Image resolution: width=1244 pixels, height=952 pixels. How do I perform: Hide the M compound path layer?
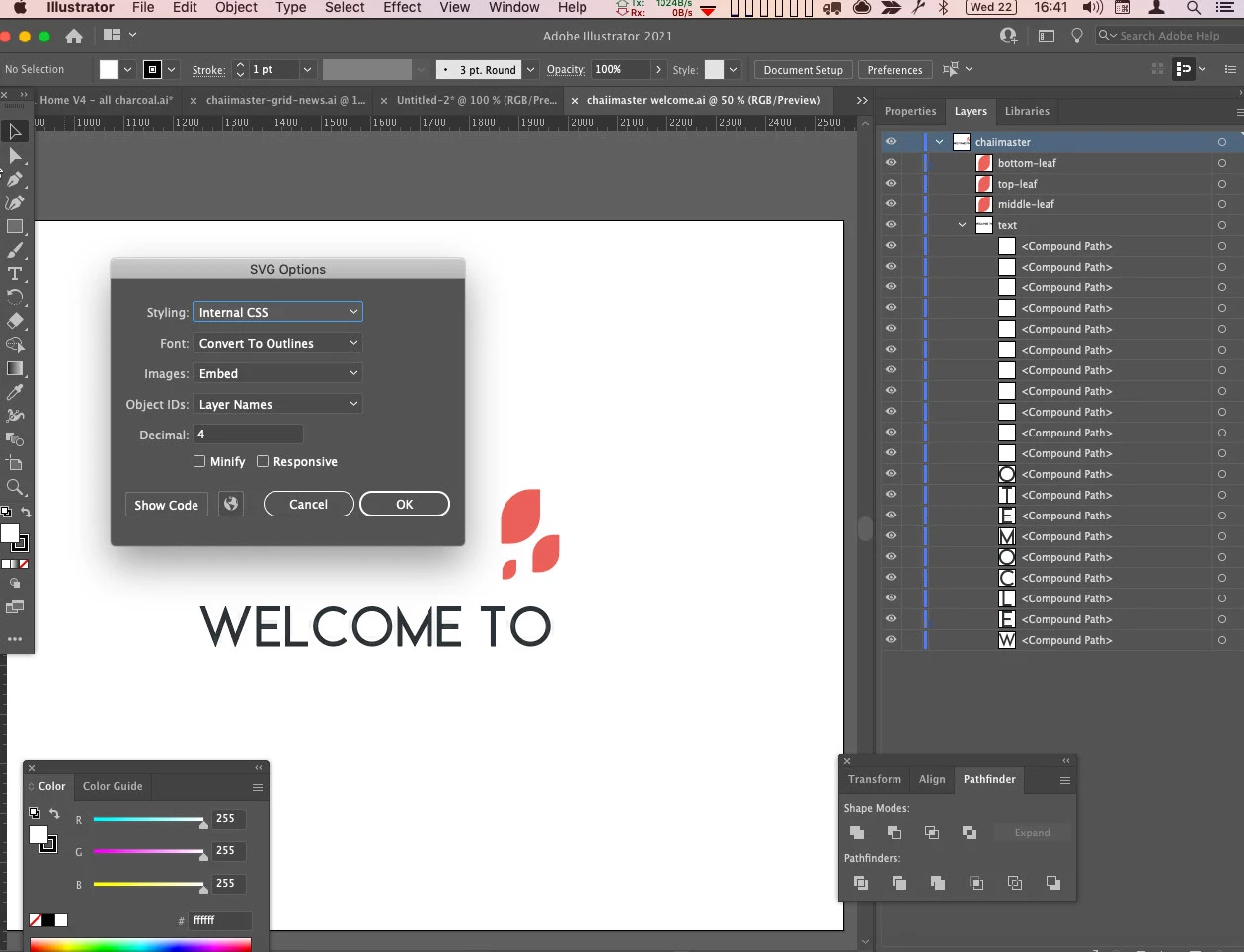(x=891, y=536)
